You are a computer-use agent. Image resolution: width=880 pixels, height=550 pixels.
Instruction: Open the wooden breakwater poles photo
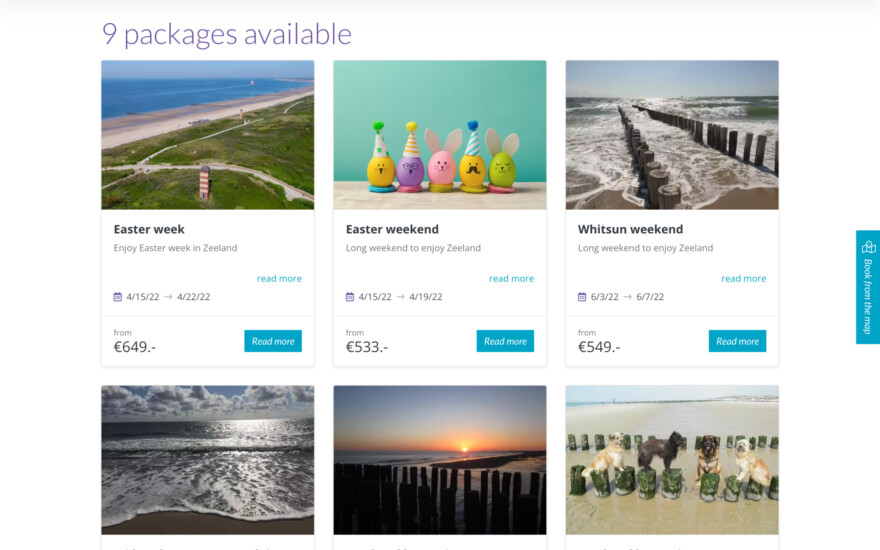(672, 135)
